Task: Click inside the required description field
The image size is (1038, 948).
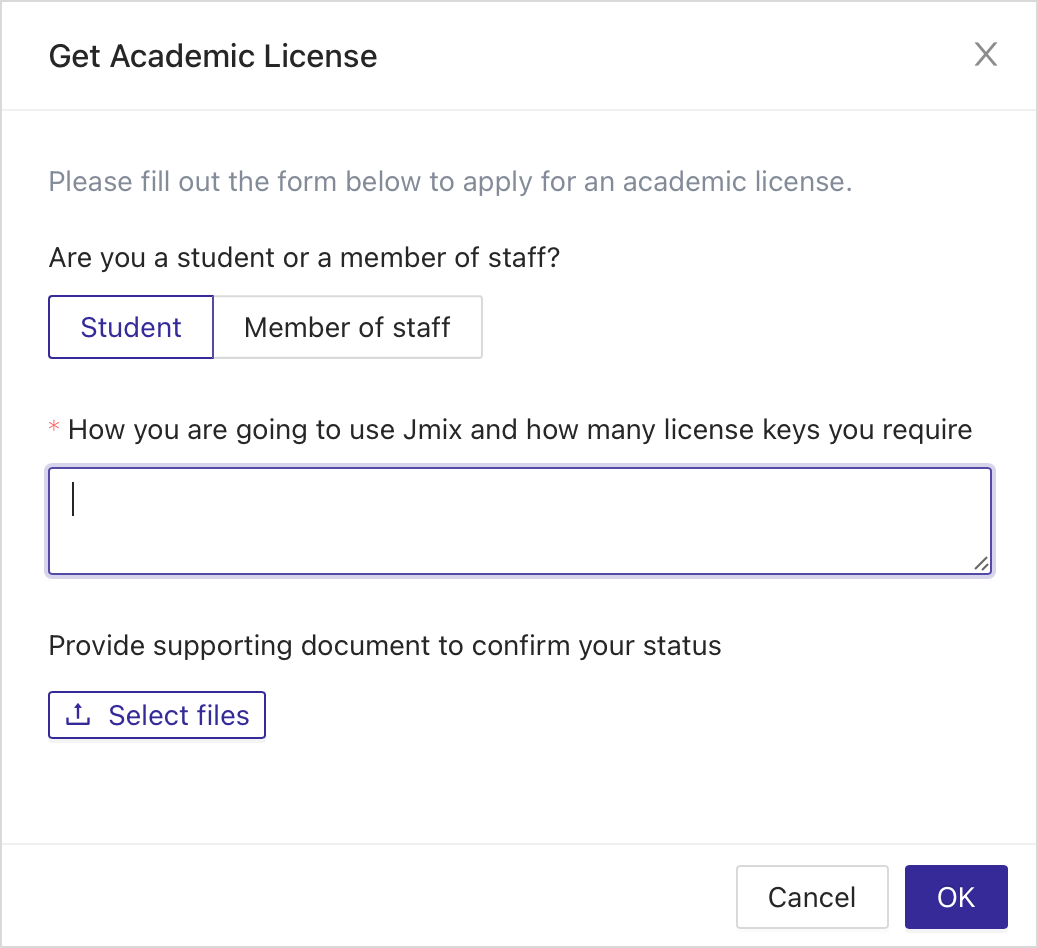Action: point(519,518)
